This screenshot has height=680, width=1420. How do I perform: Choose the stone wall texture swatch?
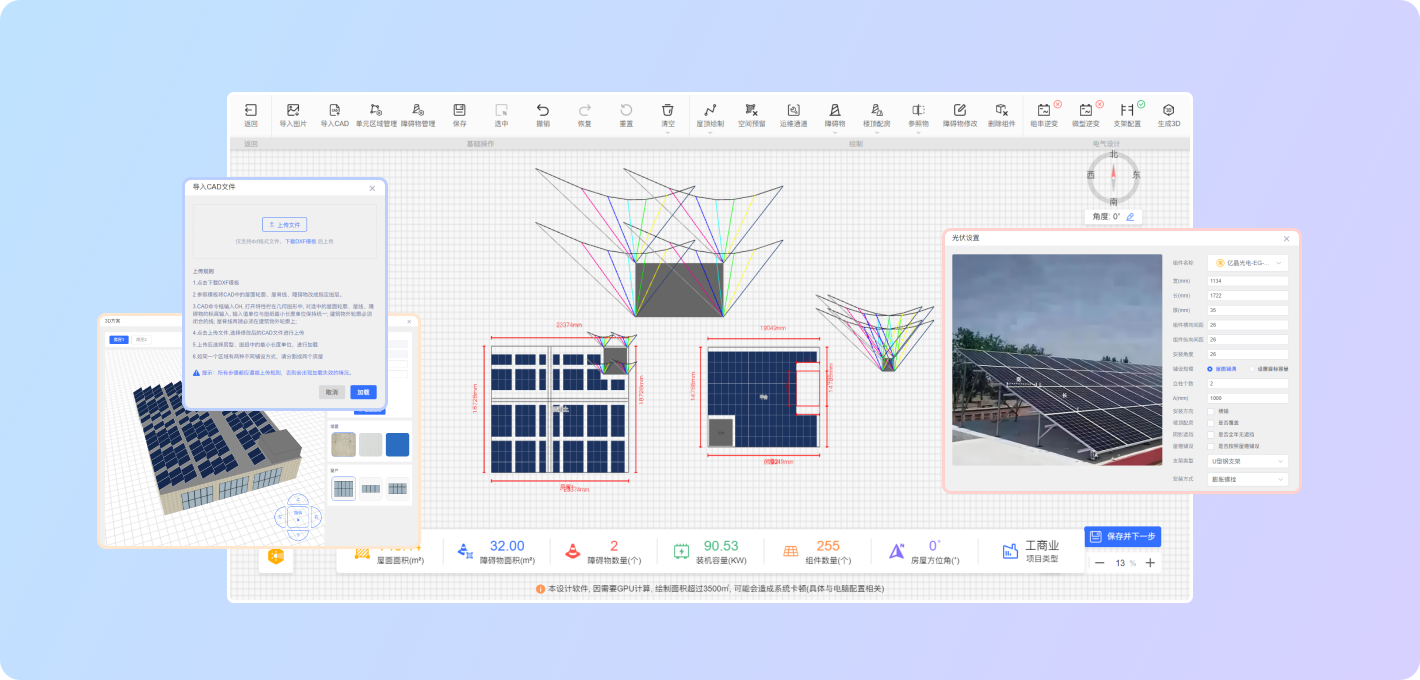(x=343, y=444)
